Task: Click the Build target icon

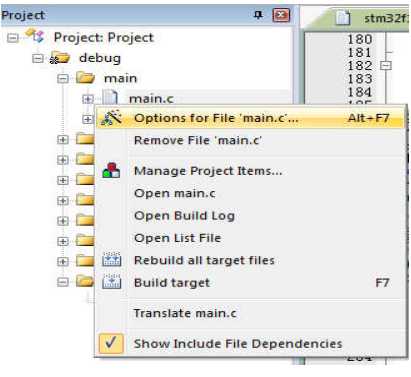Action: tap(111, 282)
